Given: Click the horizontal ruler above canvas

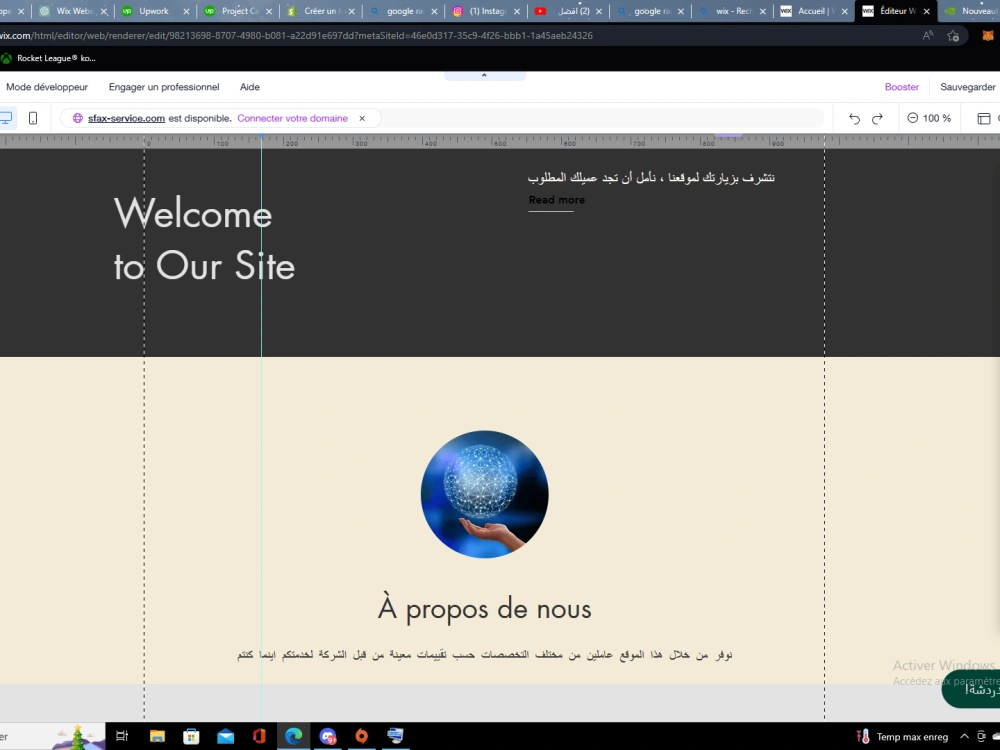Looking at the screenshot, I should (500, 142).
